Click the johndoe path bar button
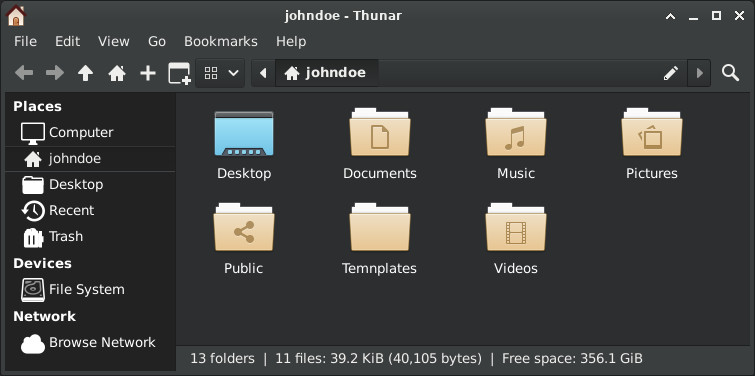This screenshot has width=755, height=376. point(326,73)
